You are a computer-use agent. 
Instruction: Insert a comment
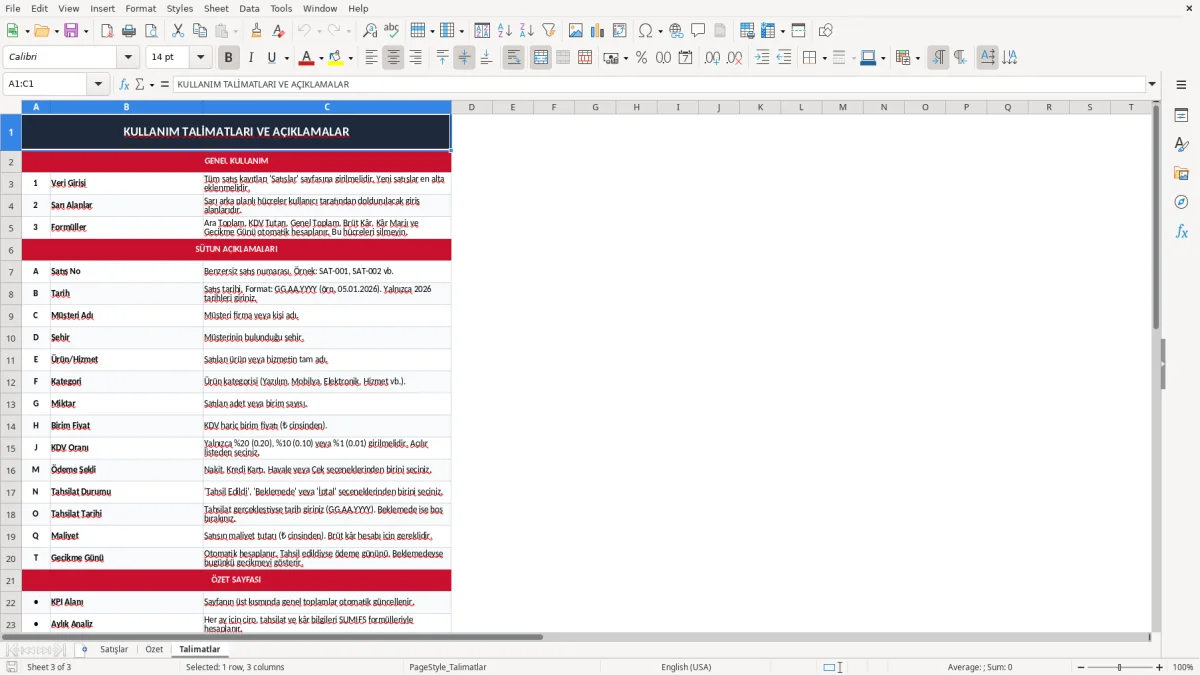(x=698, y=31)
